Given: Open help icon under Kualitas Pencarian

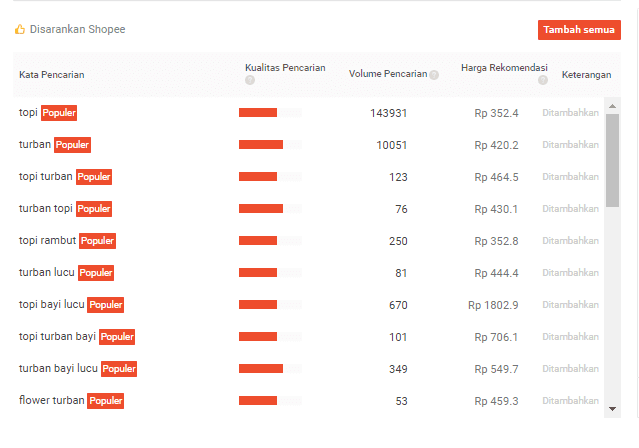Looking at the screenshot, I should click(250, 80).
